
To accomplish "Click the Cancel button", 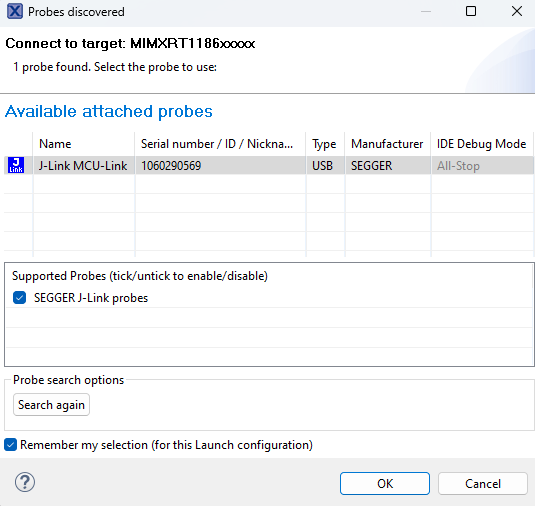I will coord(483,483).
